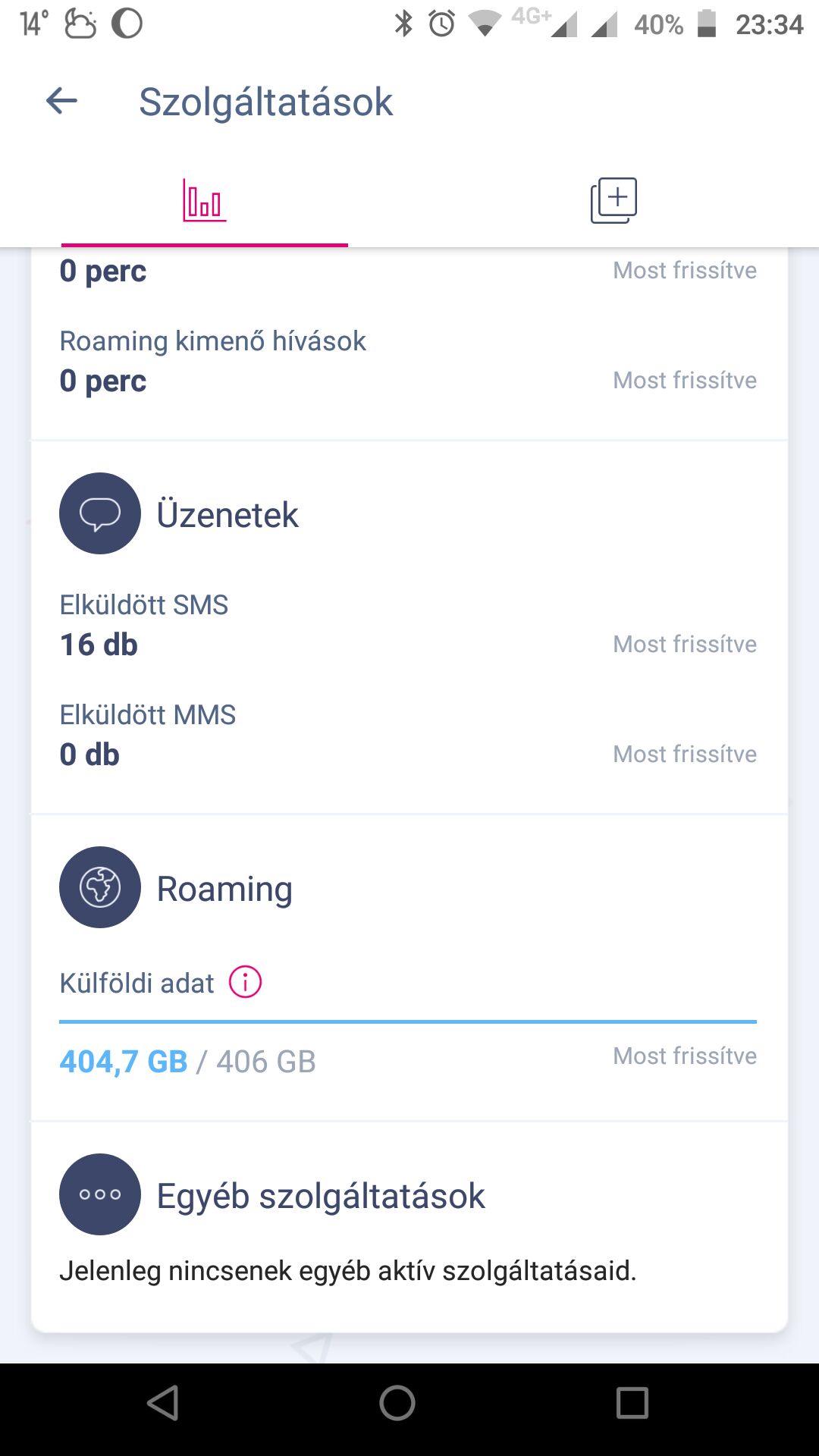Tap Most frissítve beside Elküldött SMS
The image size is (819, 1456).
pos(684,644)
